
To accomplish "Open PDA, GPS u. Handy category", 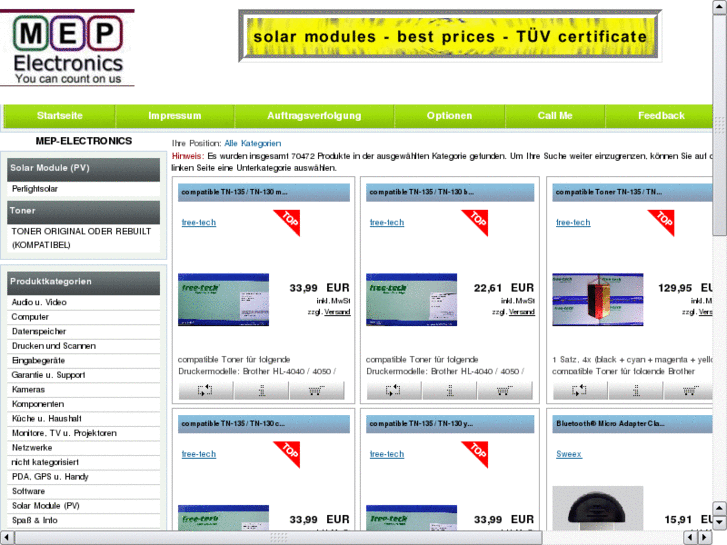I will 83,477.
